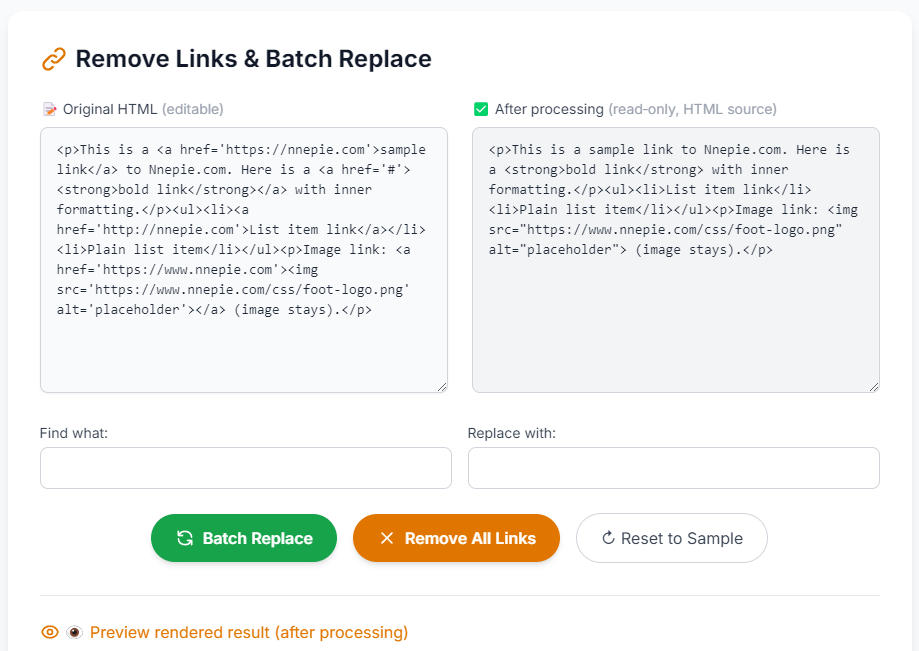Viewport: 919px width, 651px height.
Task: Click the resize handle of Original HTML textarea
Action: [443, 386]
